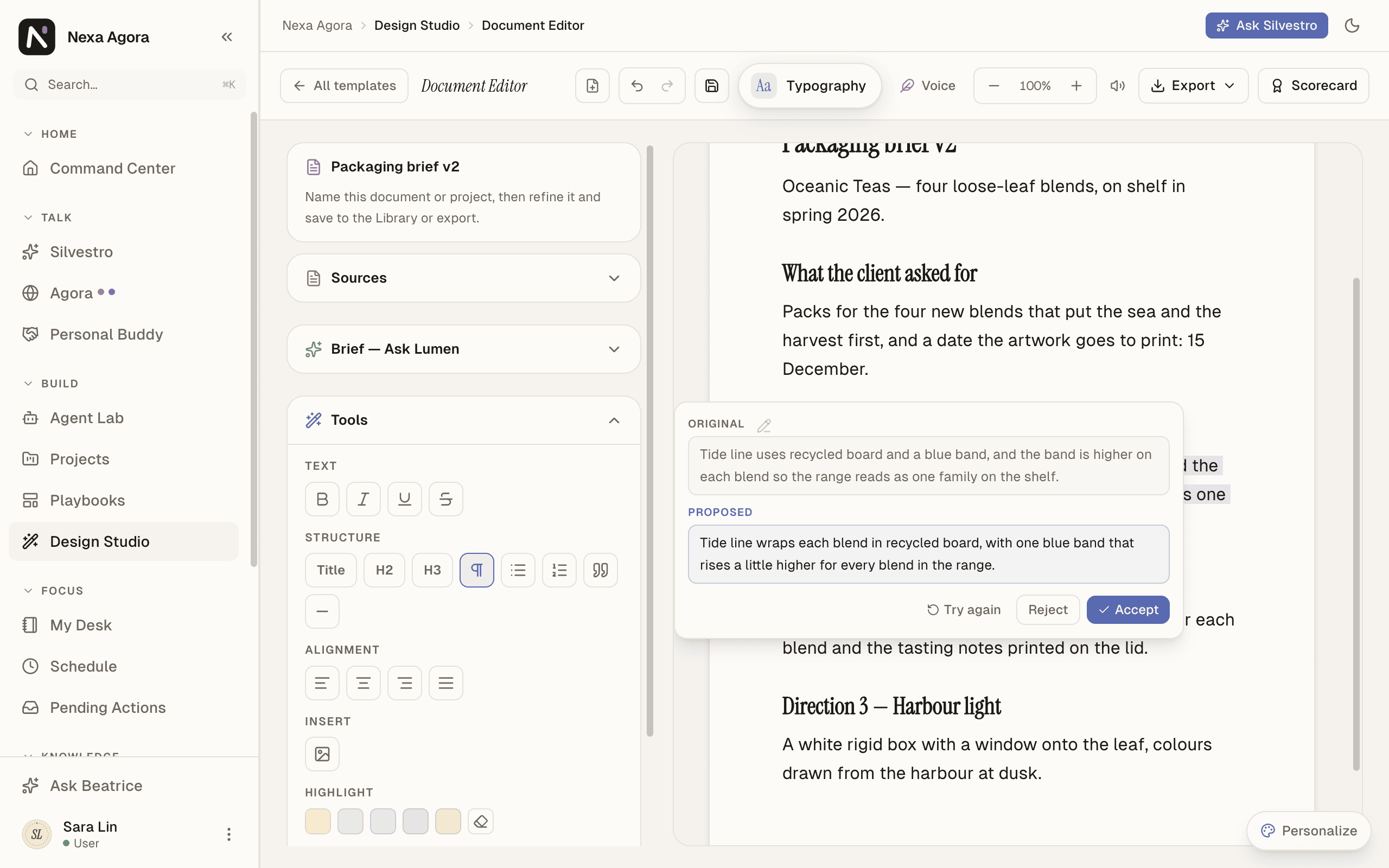1389x868 pixels.
Task: Pick the first peach highlight swatch
Action: [318, 821]
